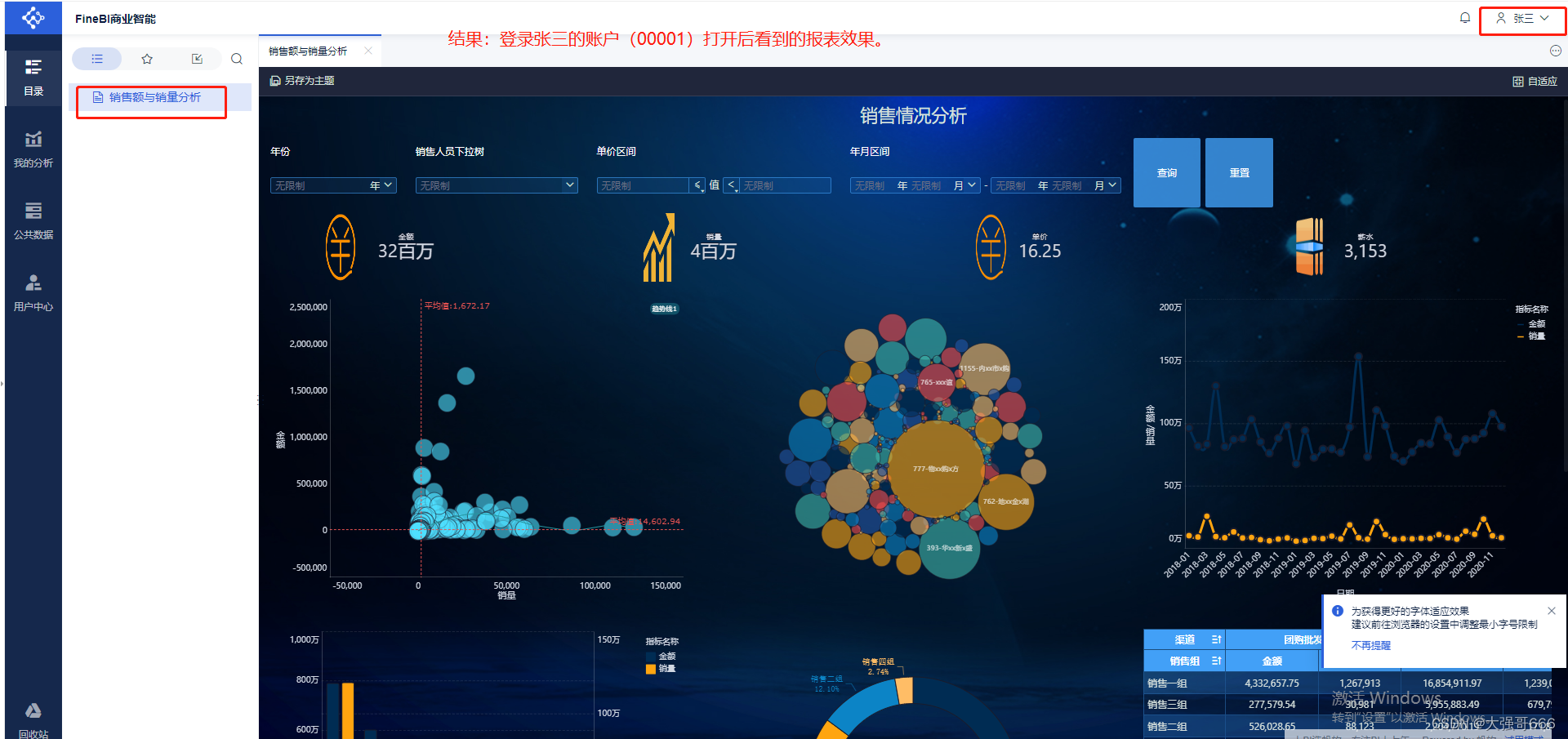Click the 单价区间 lower bound input
Image resolution: width=1568 pixels, height=739 pixels.
click(644, 185)
